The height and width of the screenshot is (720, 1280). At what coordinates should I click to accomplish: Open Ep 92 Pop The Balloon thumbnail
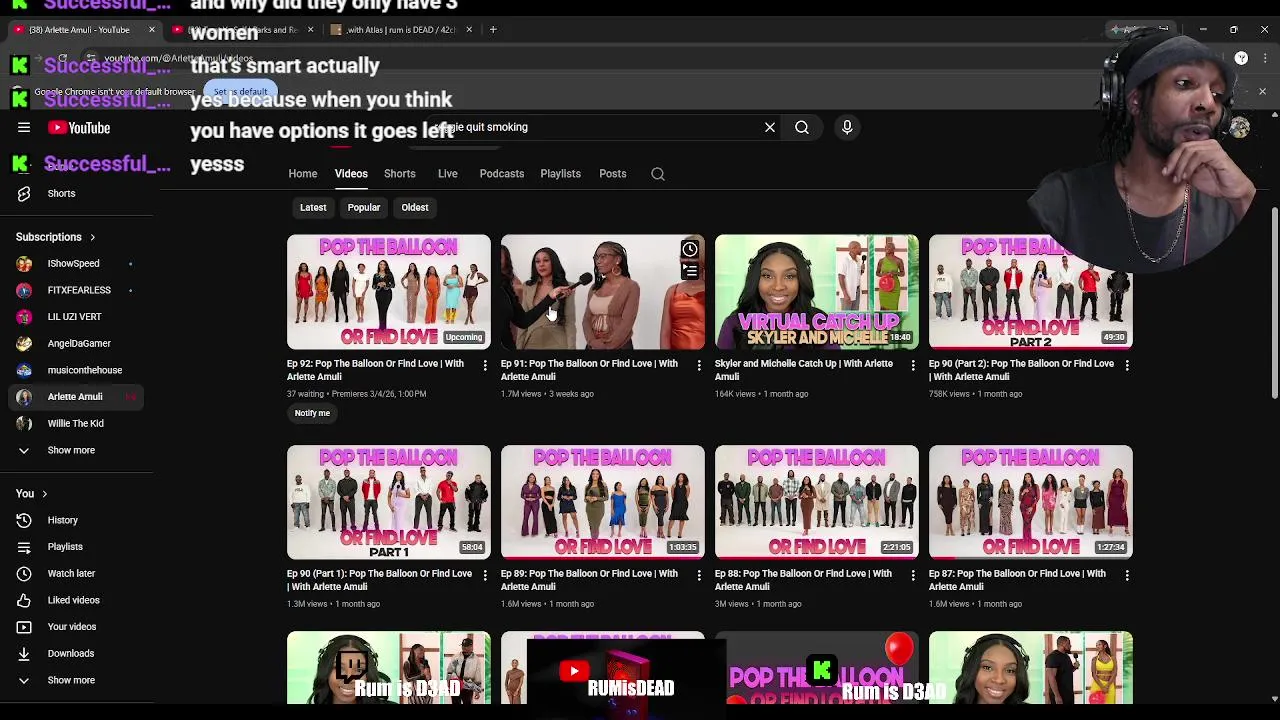point(389,292)
